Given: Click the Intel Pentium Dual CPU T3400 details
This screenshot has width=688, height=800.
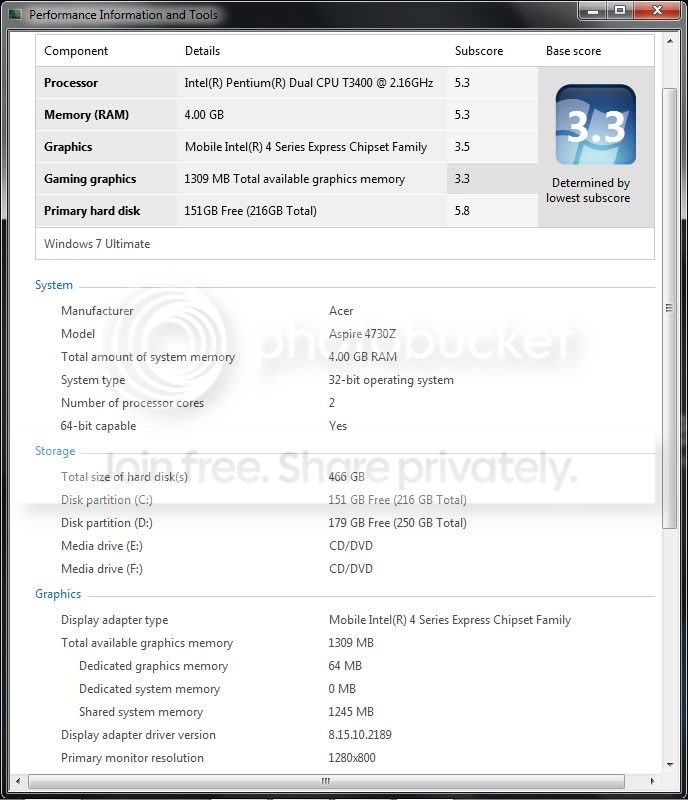Looking at the screenshot, I should pos(309,83).
